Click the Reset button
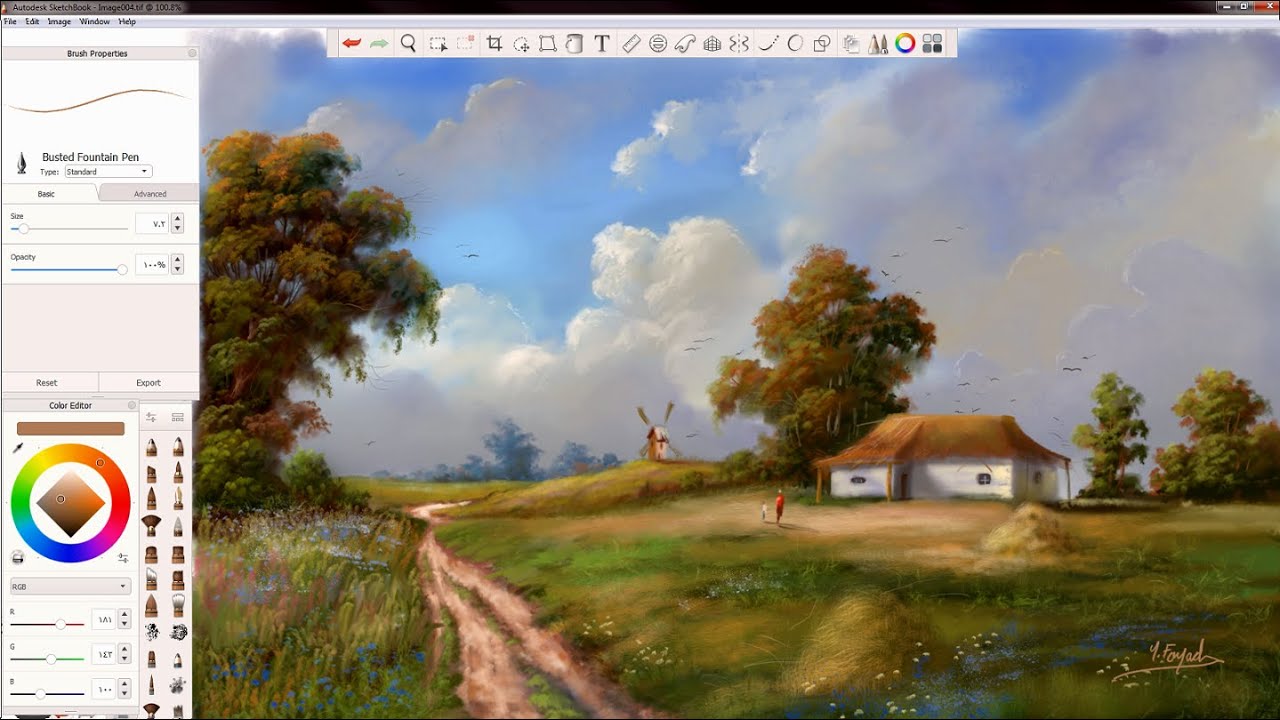This screenshot has width=1280, height=720. click(x=47, y=383)
